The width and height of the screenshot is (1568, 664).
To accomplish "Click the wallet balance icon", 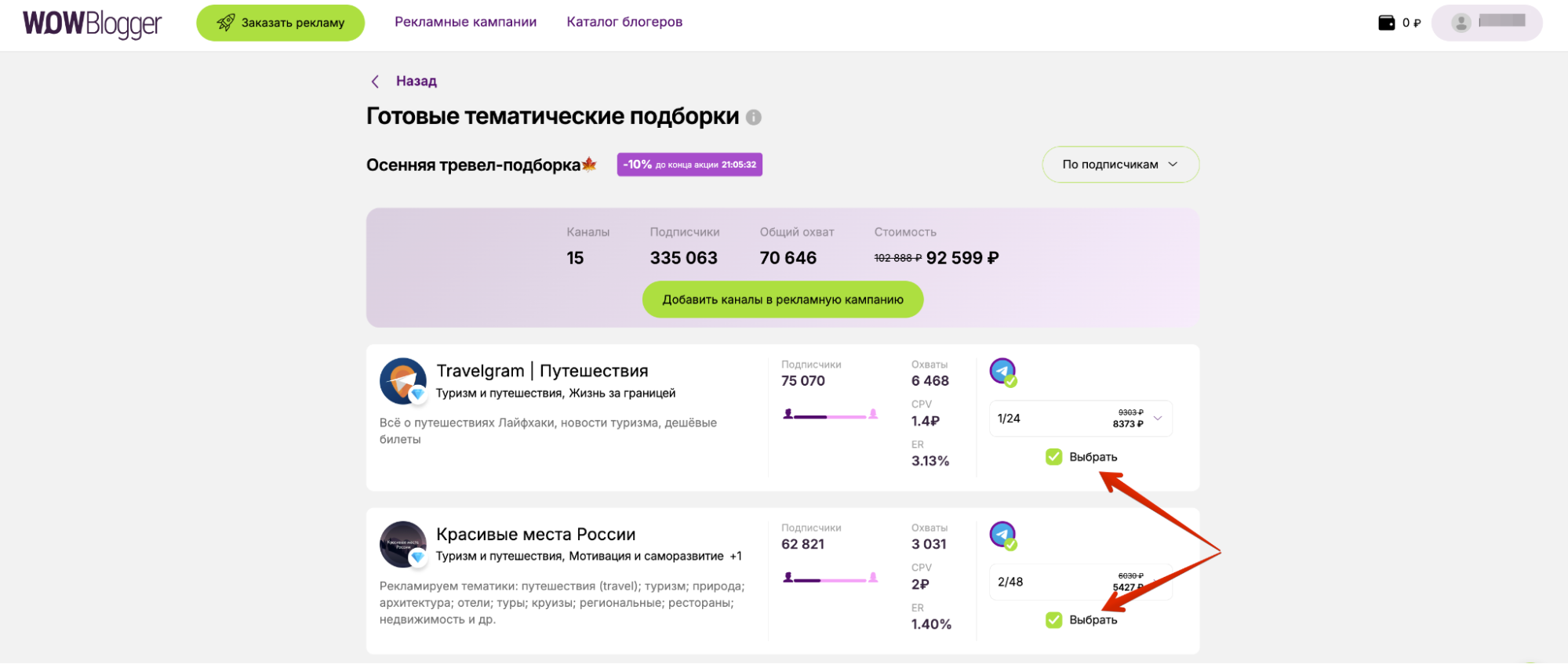I will (1386, 23).
